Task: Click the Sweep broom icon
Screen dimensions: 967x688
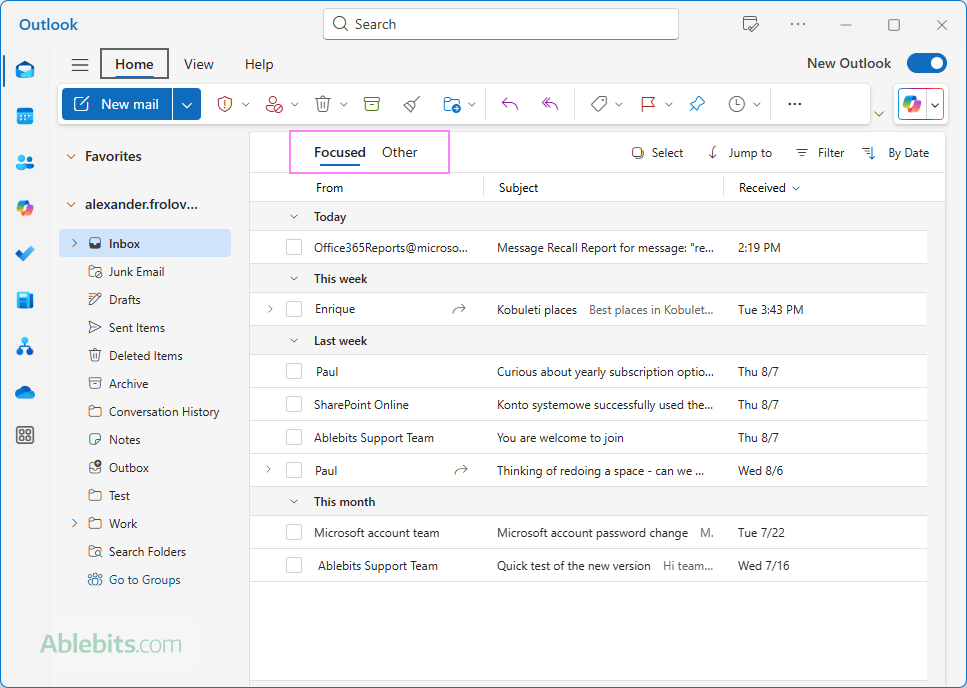Action: 412,104
